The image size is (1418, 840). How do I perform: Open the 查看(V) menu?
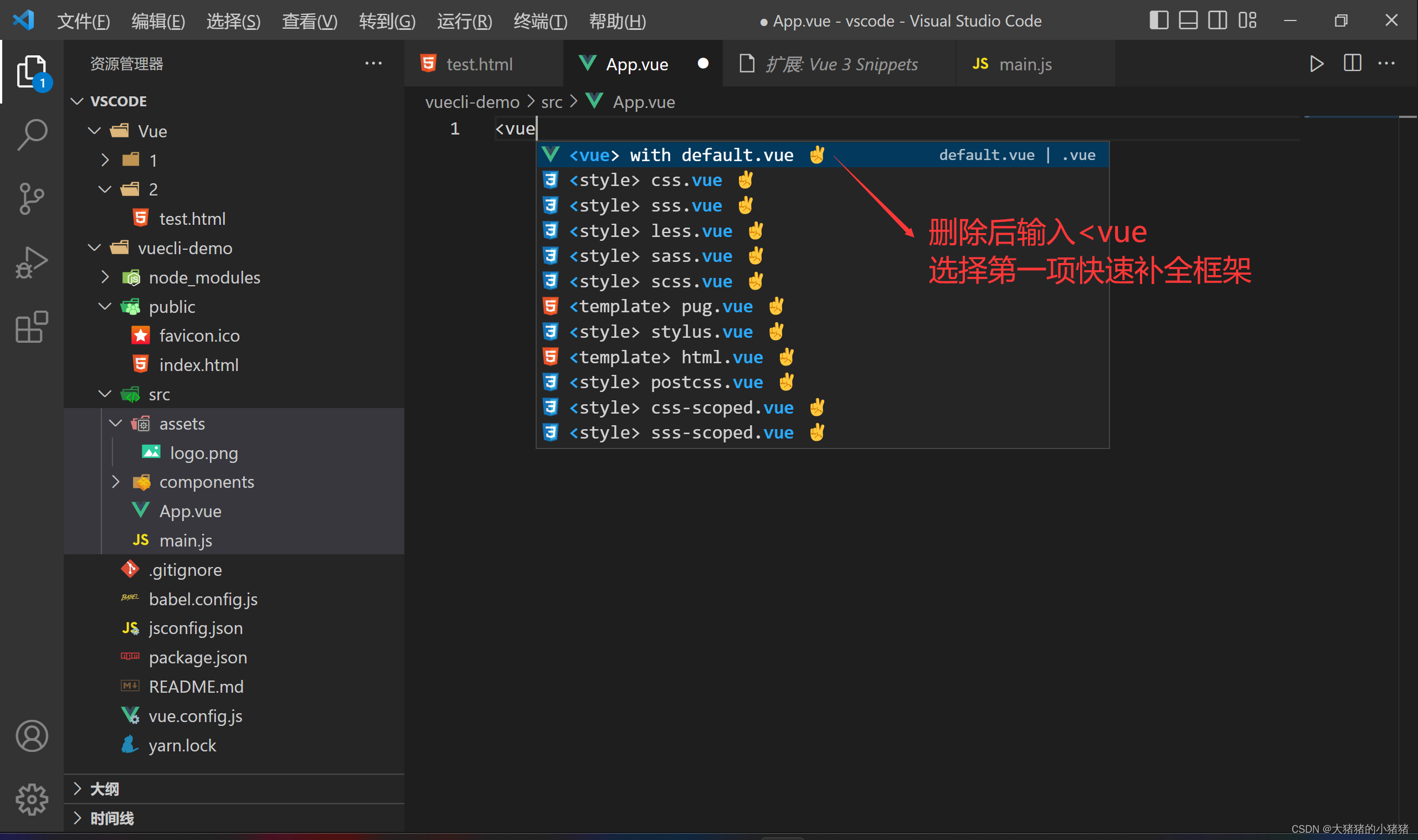[x=310, y=21]
